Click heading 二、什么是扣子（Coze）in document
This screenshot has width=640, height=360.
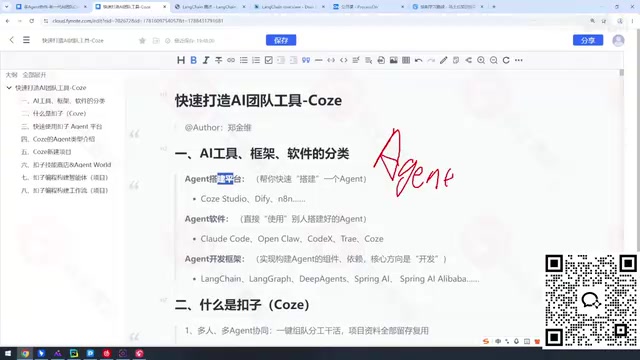click(242, 305)
